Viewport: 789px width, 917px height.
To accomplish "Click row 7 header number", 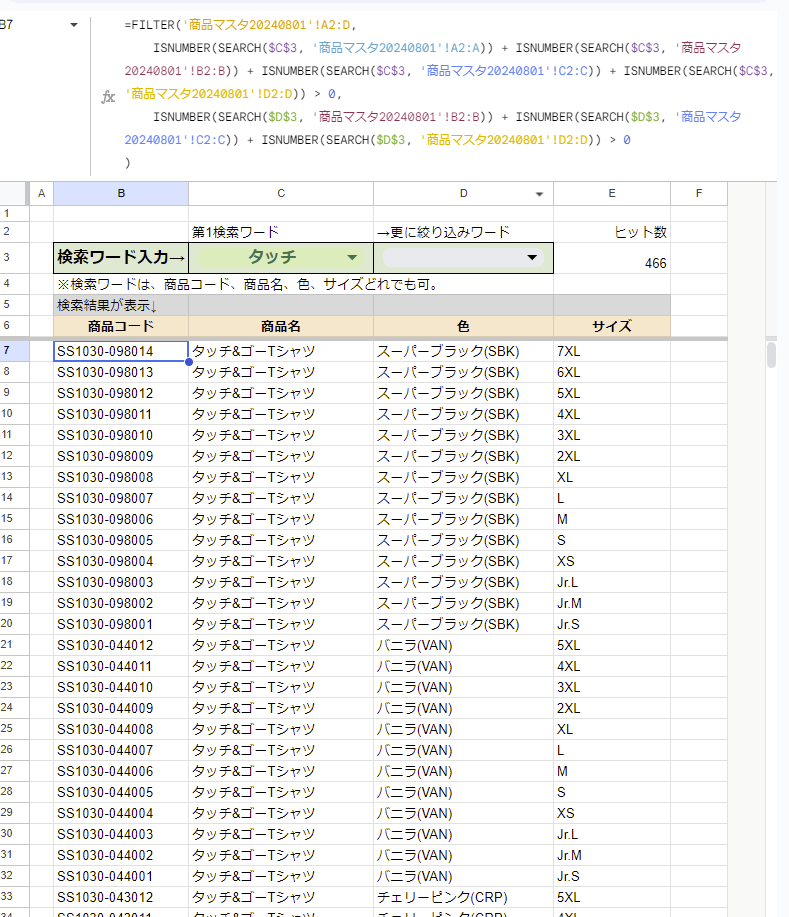I will tap(9, 351).
